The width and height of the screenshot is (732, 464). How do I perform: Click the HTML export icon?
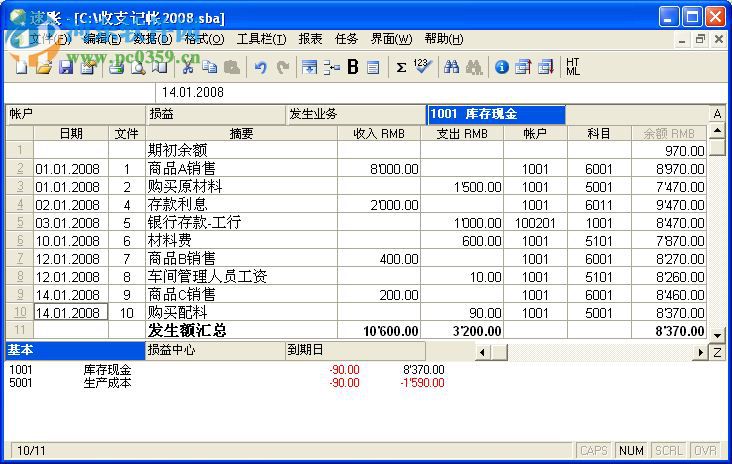click(573, 67)
